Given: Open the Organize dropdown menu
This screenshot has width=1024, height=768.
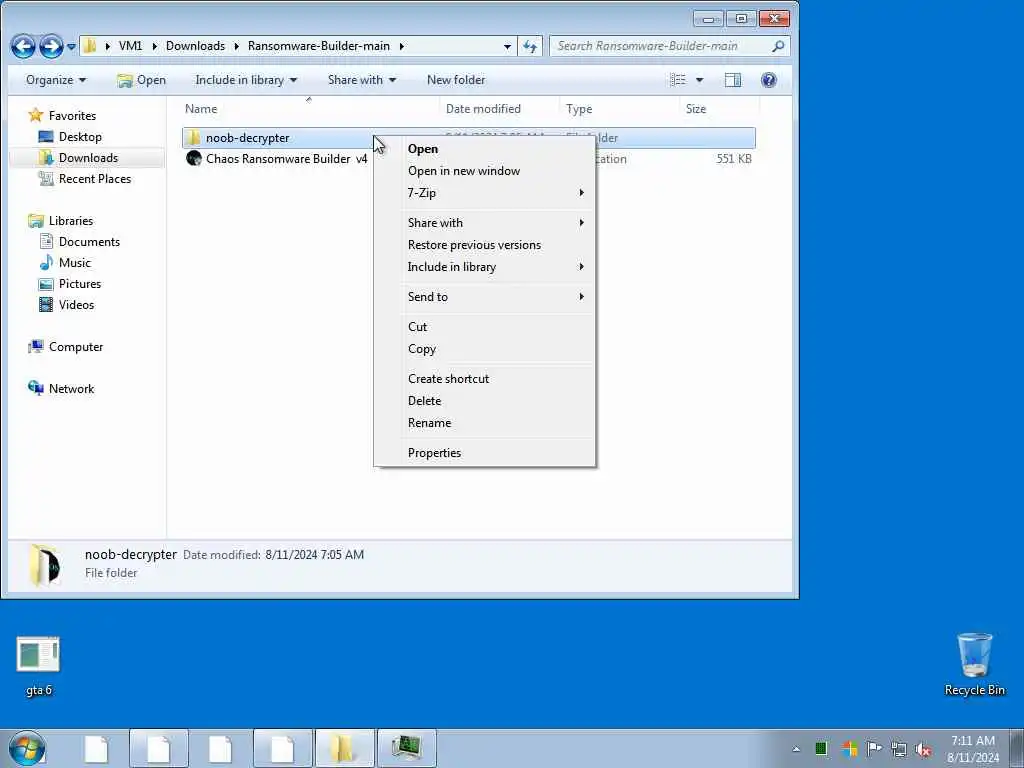Looking at the screenshot, I should click(56, 80).
